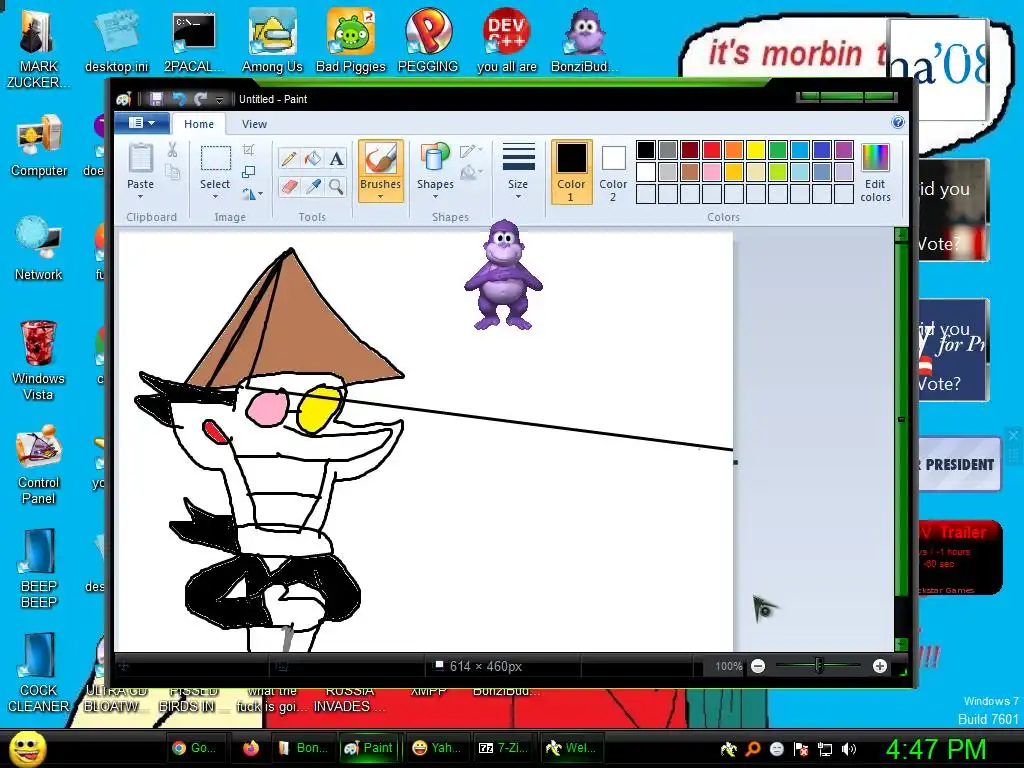Open the Network desktop icon

click(39, 248)
